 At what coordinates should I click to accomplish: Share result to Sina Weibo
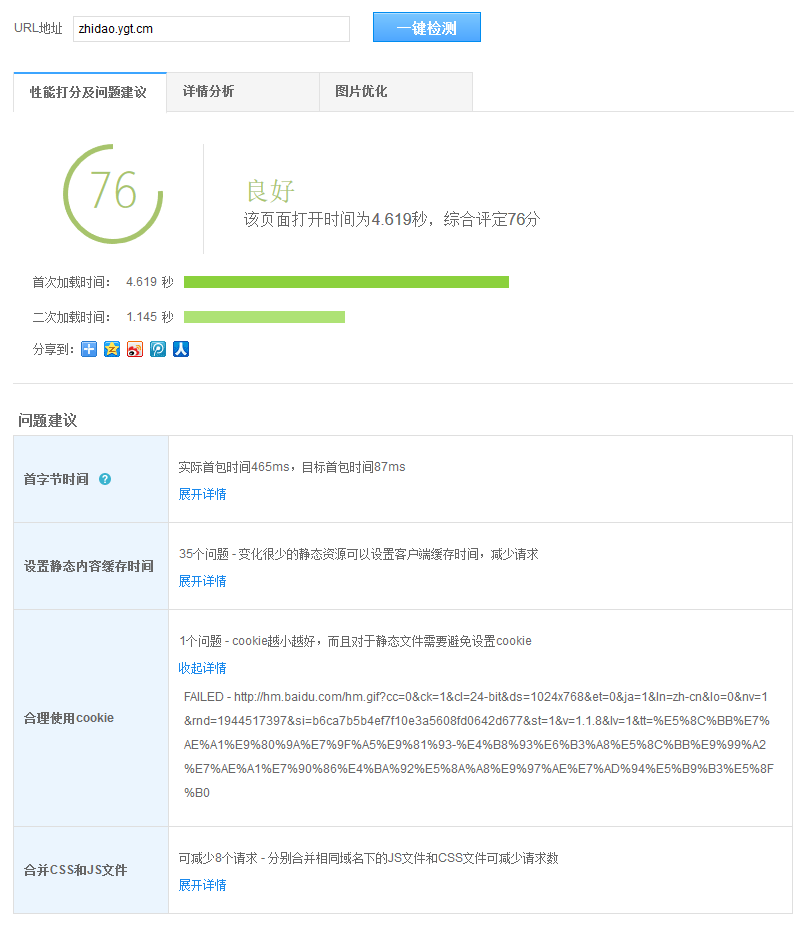point(135,349)
